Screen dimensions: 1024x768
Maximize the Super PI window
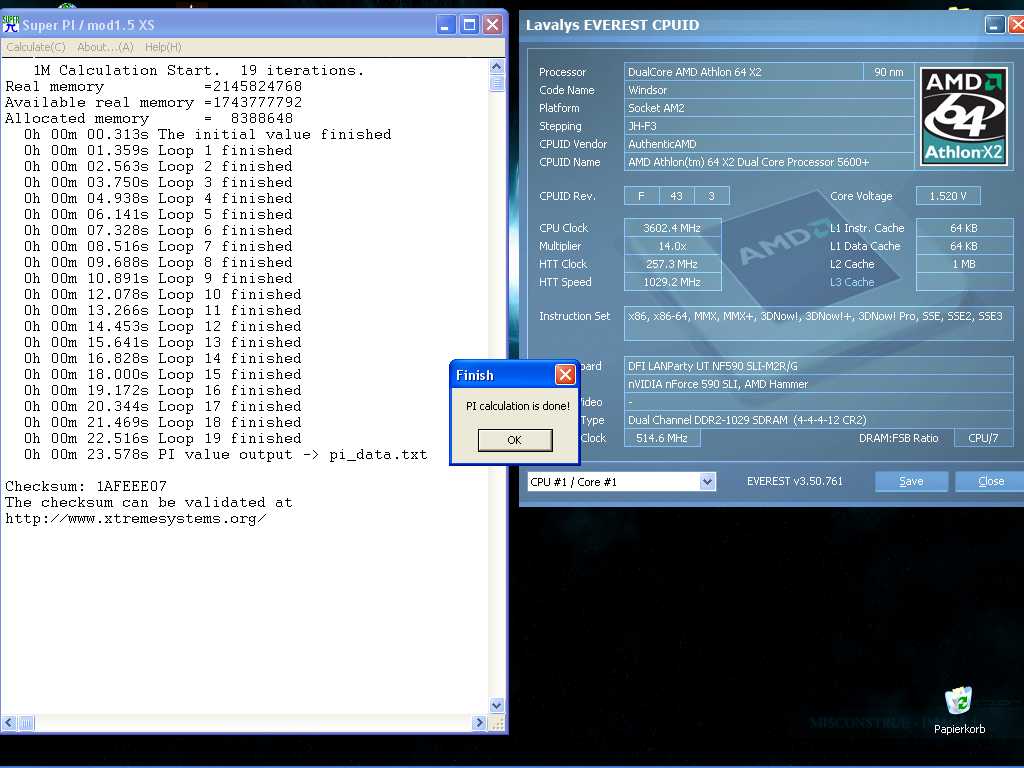click(470, 25)
